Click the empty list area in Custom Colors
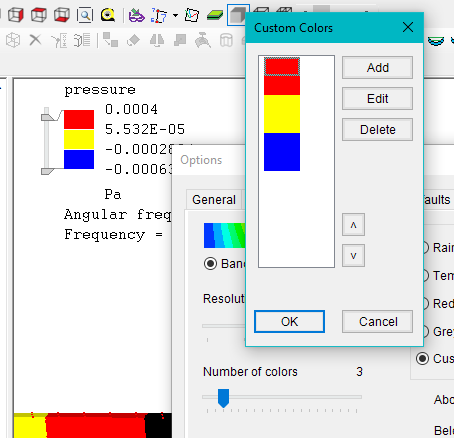 coord(296,220)
